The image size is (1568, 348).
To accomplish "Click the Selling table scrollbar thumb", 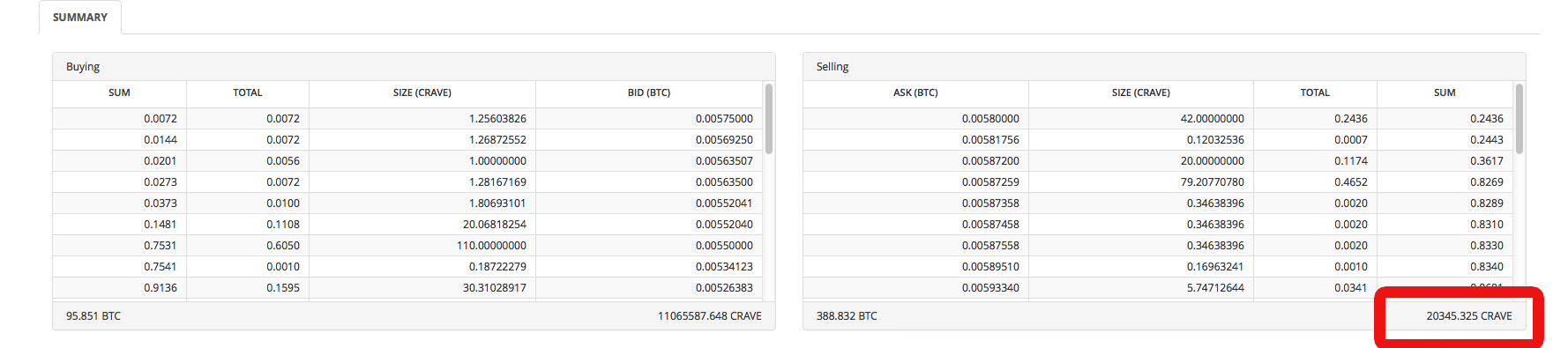I will coord(1519,119).
